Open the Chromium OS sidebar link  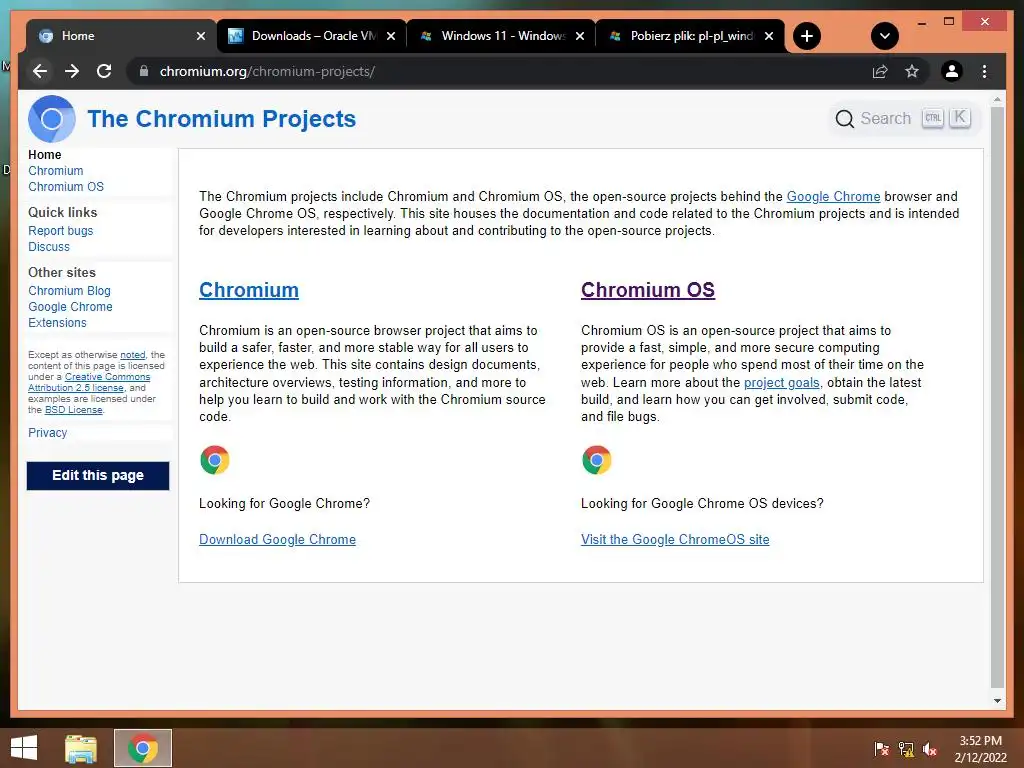tap(66, 187)
